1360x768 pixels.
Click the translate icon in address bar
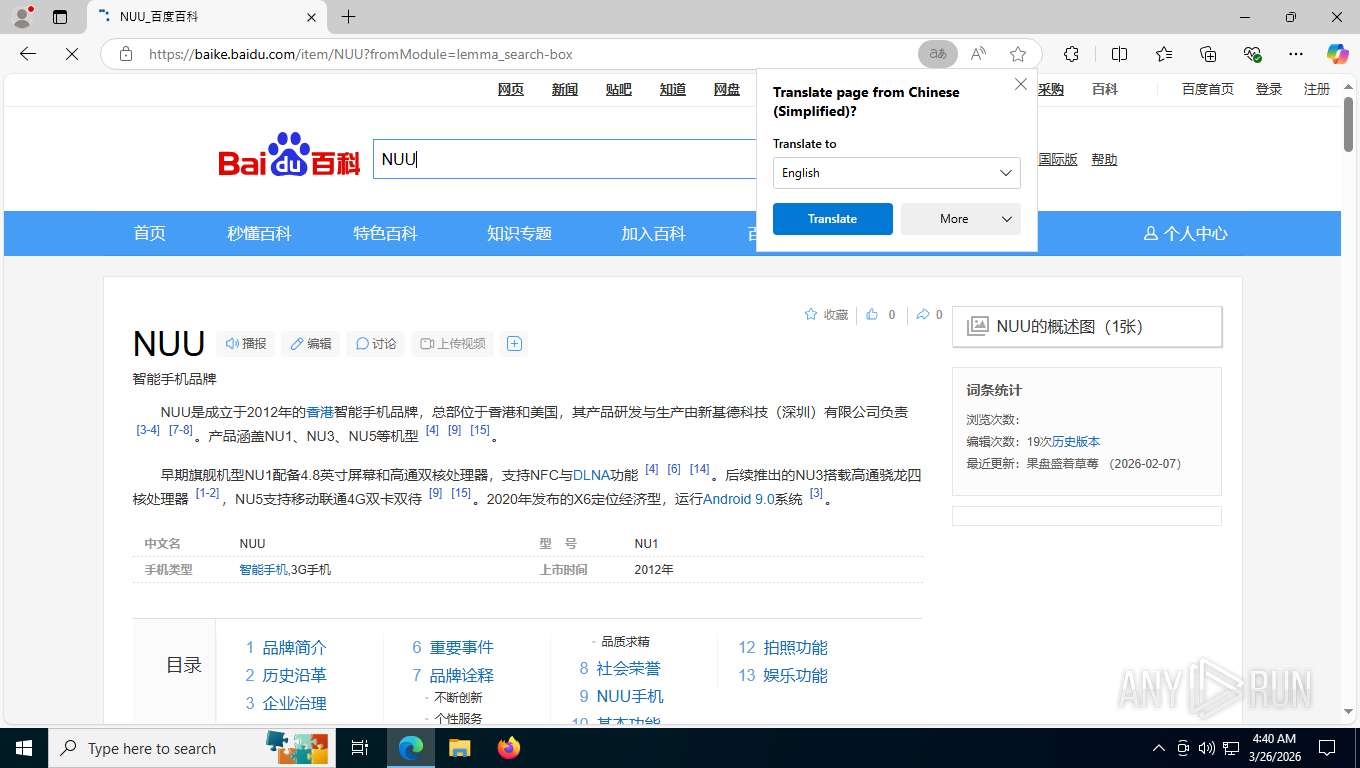click(938, 54)
